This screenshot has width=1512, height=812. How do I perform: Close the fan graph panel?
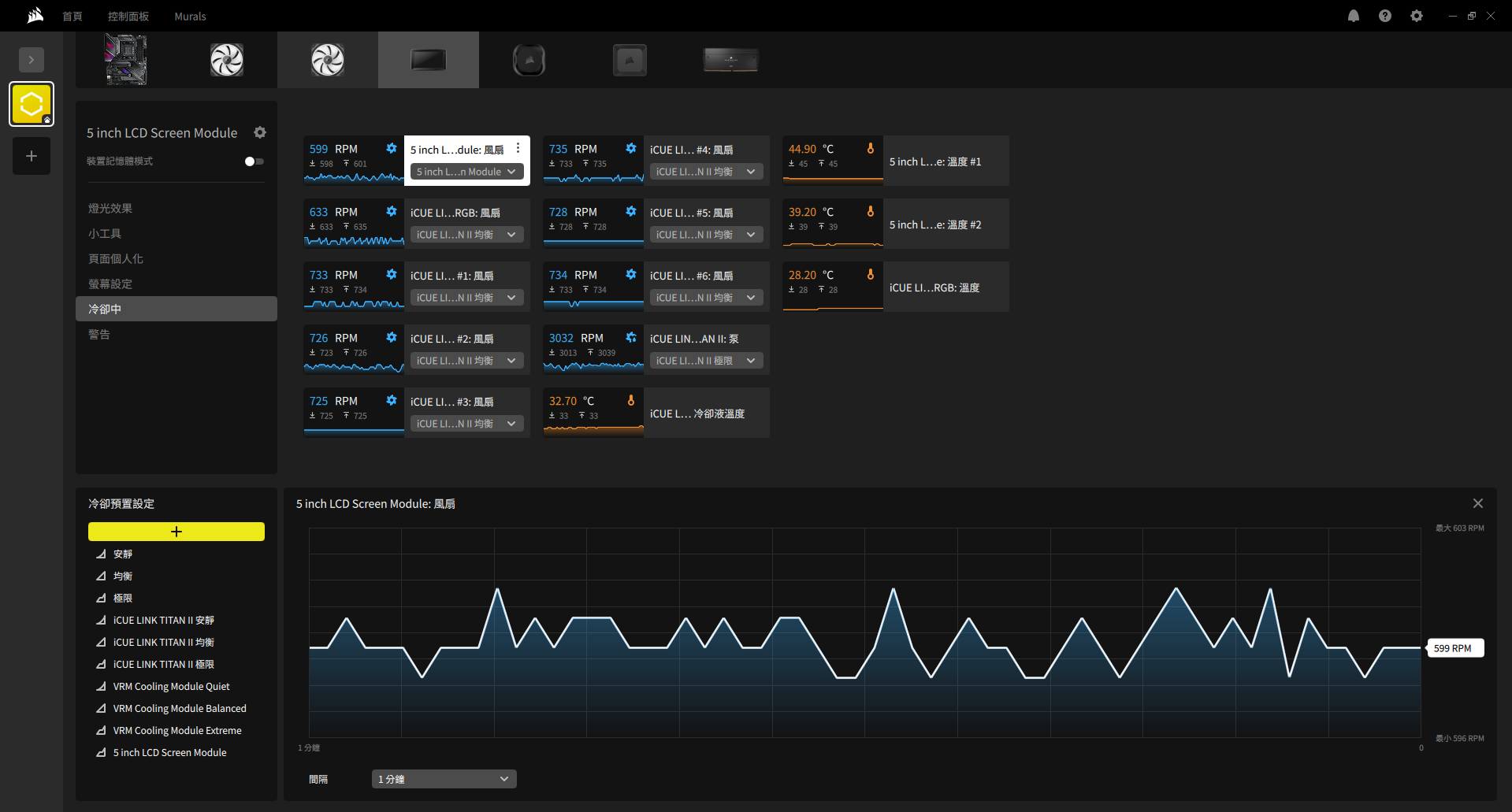pyautogui.click(x=1478, y=503)
